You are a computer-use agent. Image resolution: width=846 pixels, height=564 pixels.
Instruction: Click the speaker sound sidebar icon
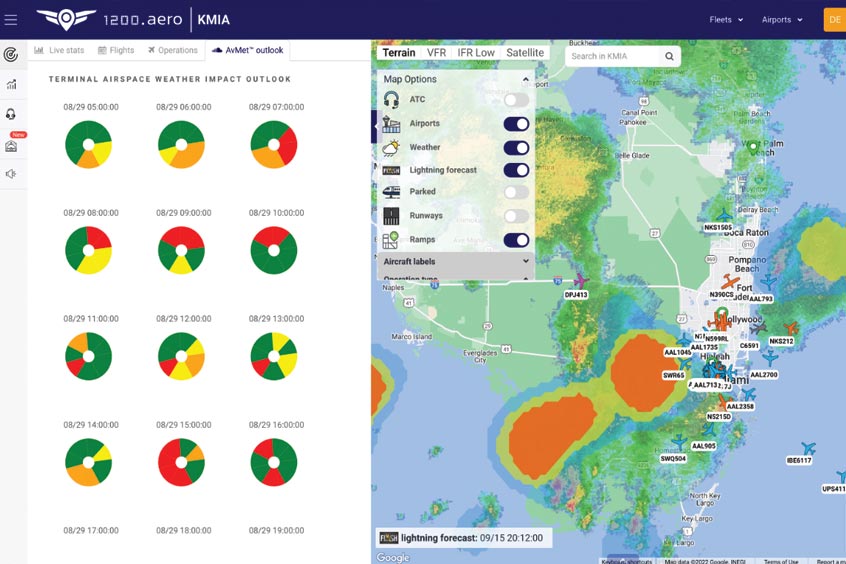11,174
